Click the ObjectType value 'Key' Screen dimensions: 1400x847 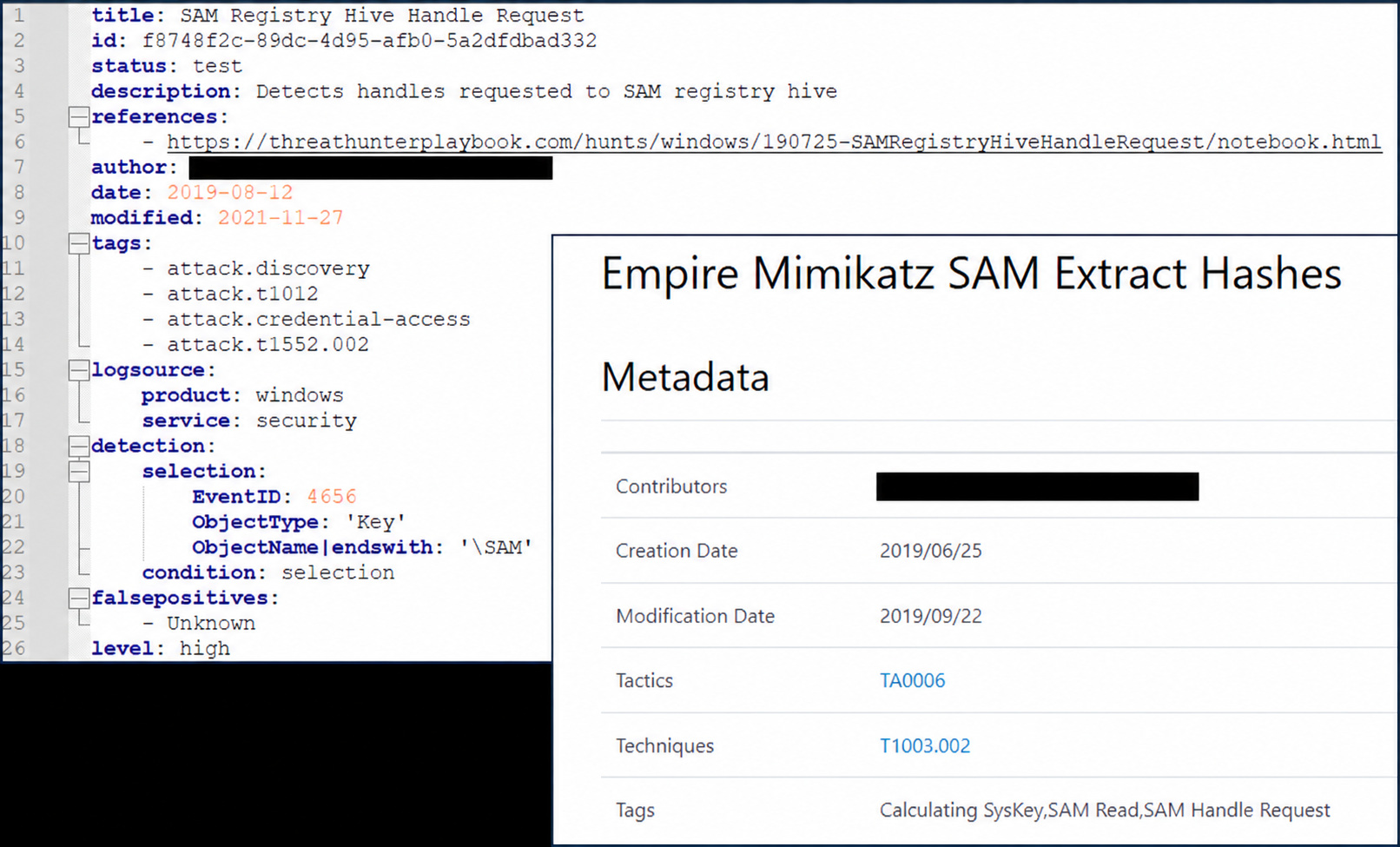(x=376, y=521)
